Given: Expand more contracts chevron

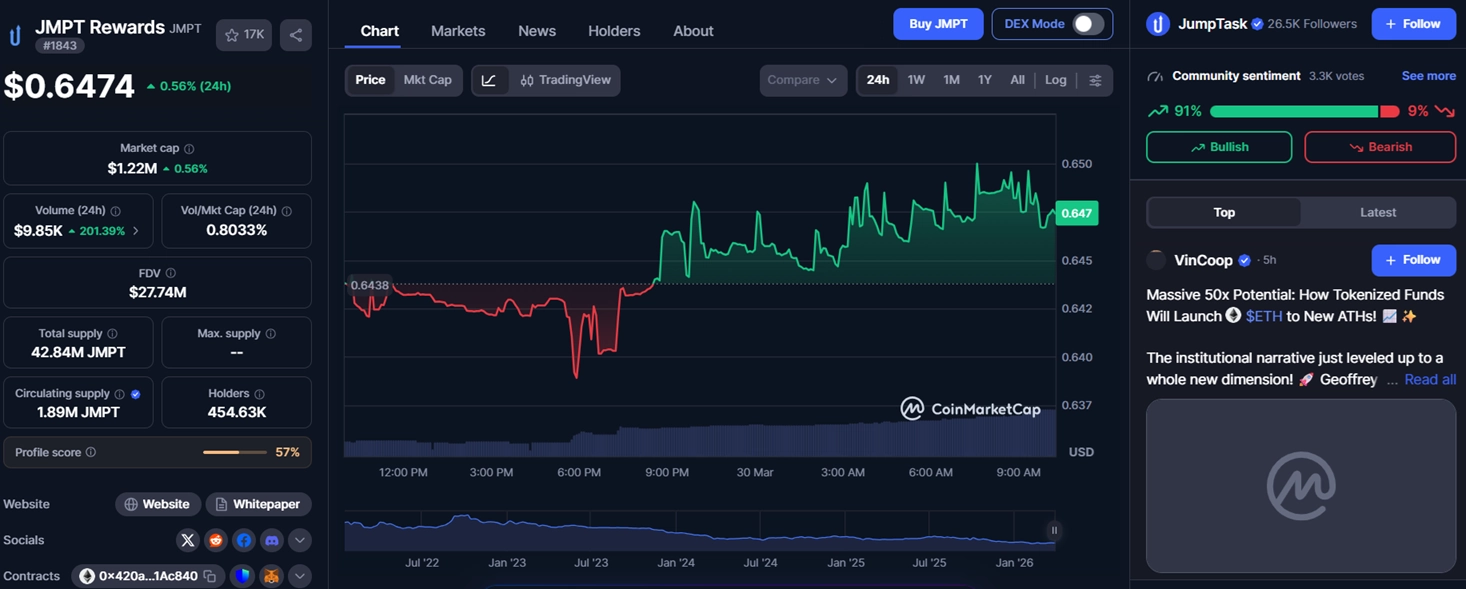Looking at the screenshot, I should pos(299,576).
